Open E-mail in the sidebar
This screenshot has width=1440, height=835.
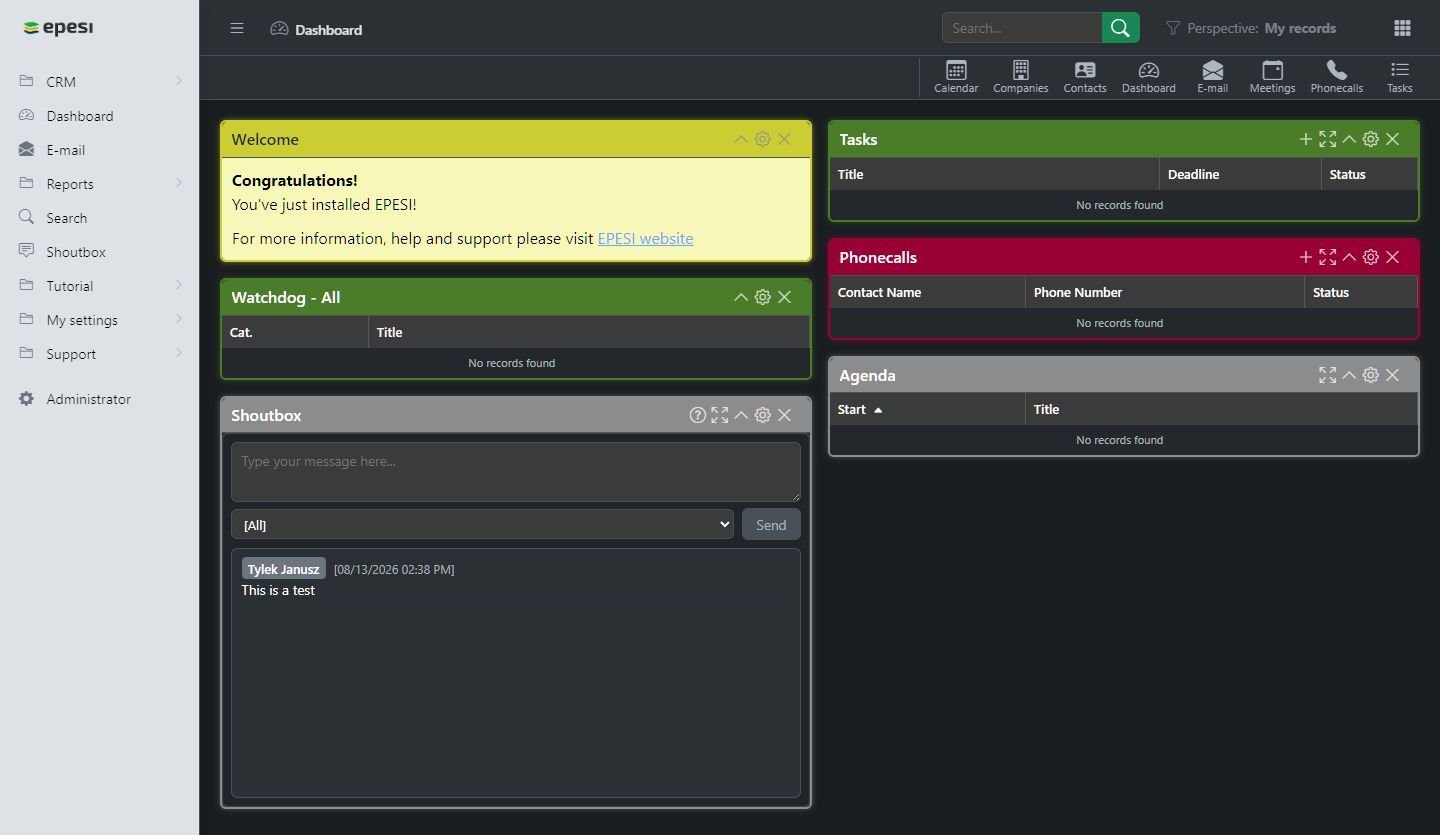click(100, 150)
